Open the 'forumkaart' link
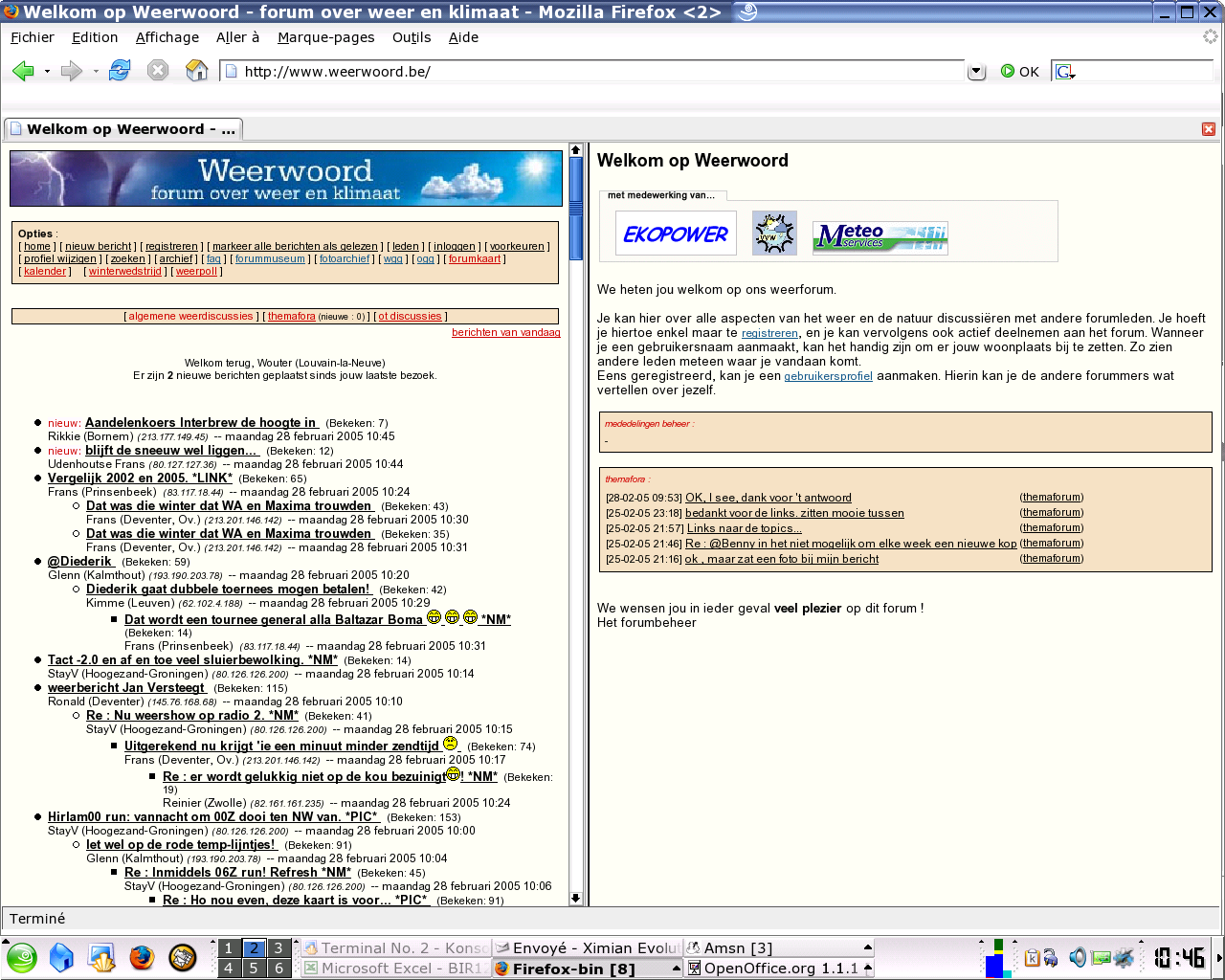This screenshot has width=1225, height=980. tap(475, 259)
